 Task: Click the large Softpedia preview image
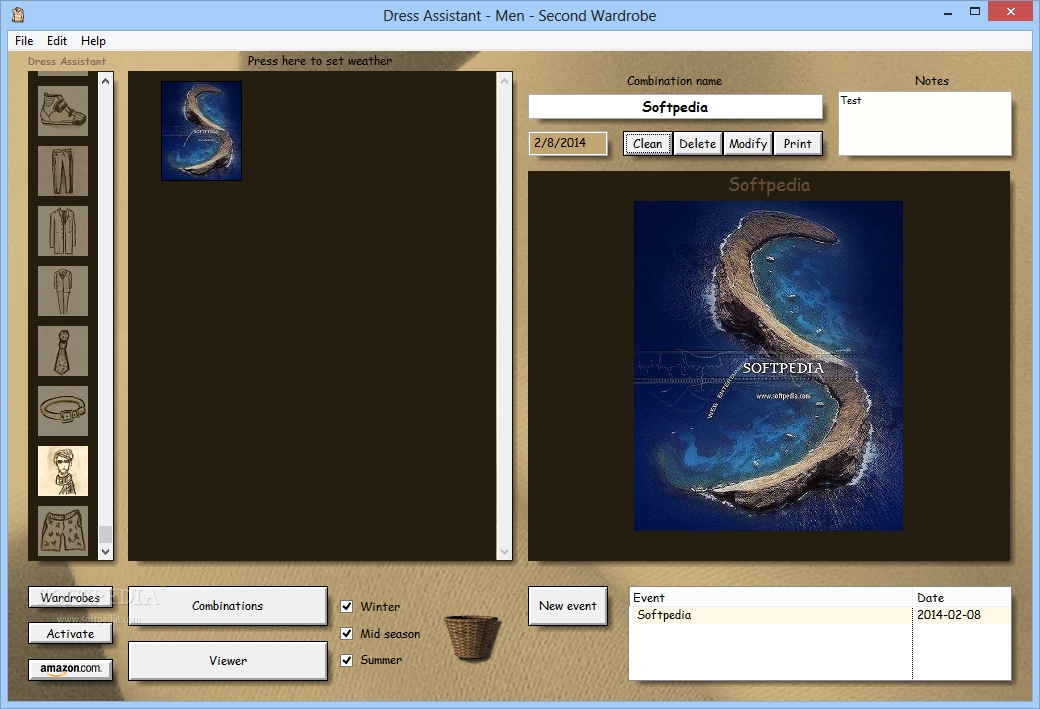click(x=768, y=366)
